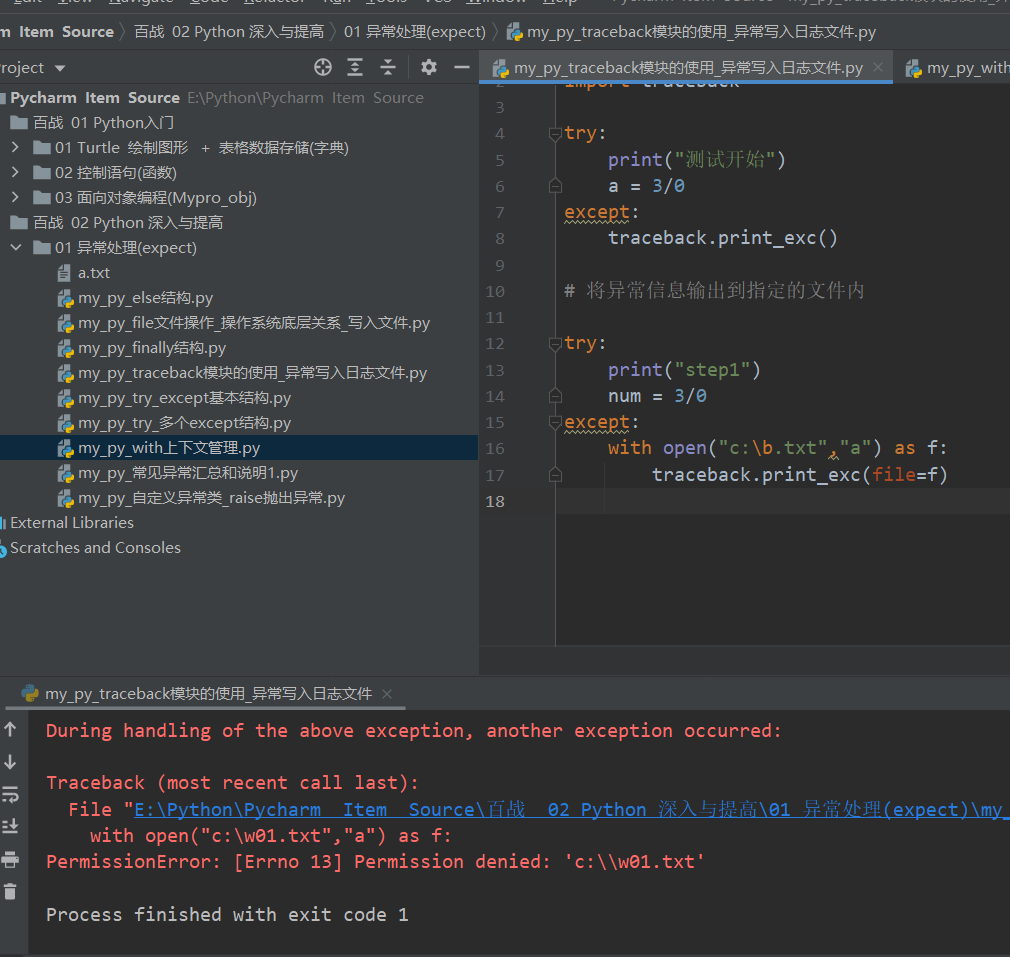
Task: Click External Libraries node
Action: tap(71, 523)
